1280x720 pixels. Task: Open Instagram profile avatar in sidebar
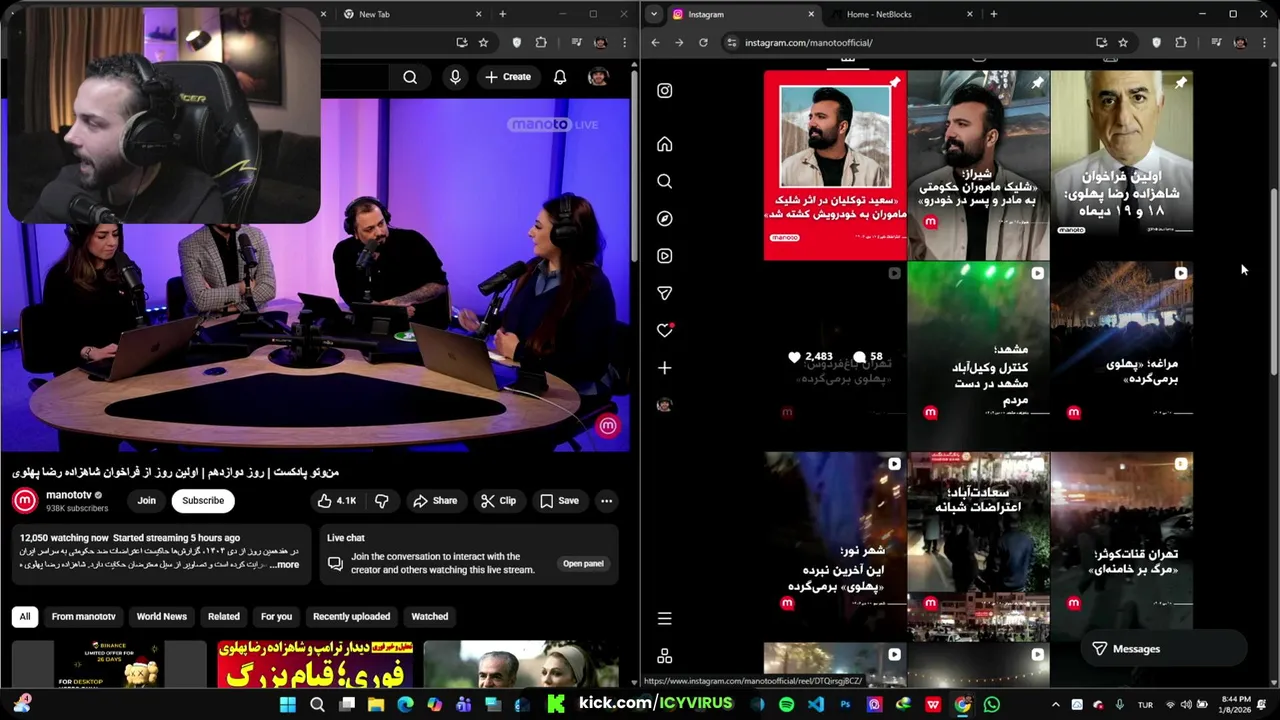click(665, 405)
